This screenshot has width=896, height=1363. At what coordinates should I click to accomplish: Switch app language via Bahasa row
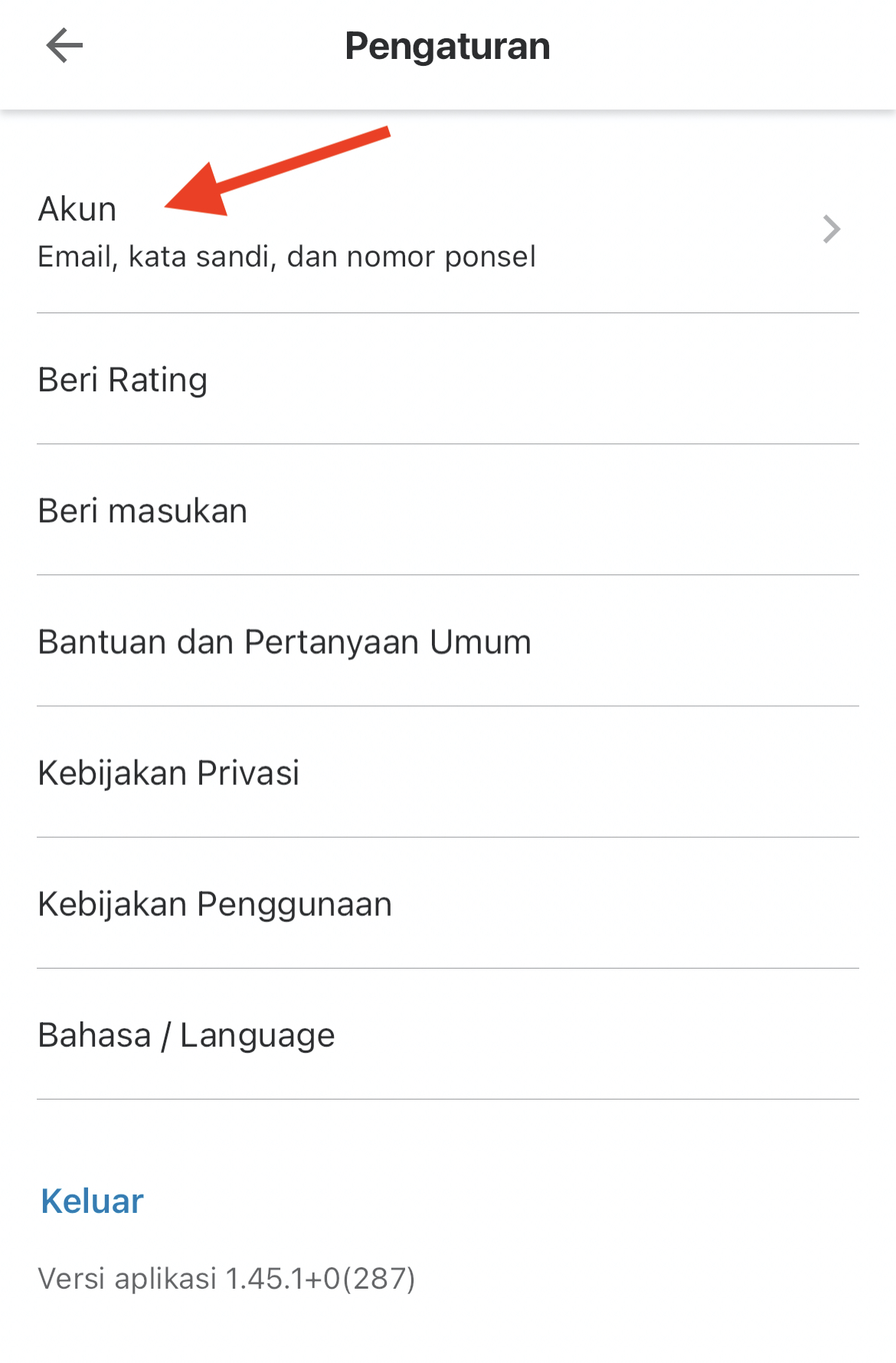coord(186,1035)
